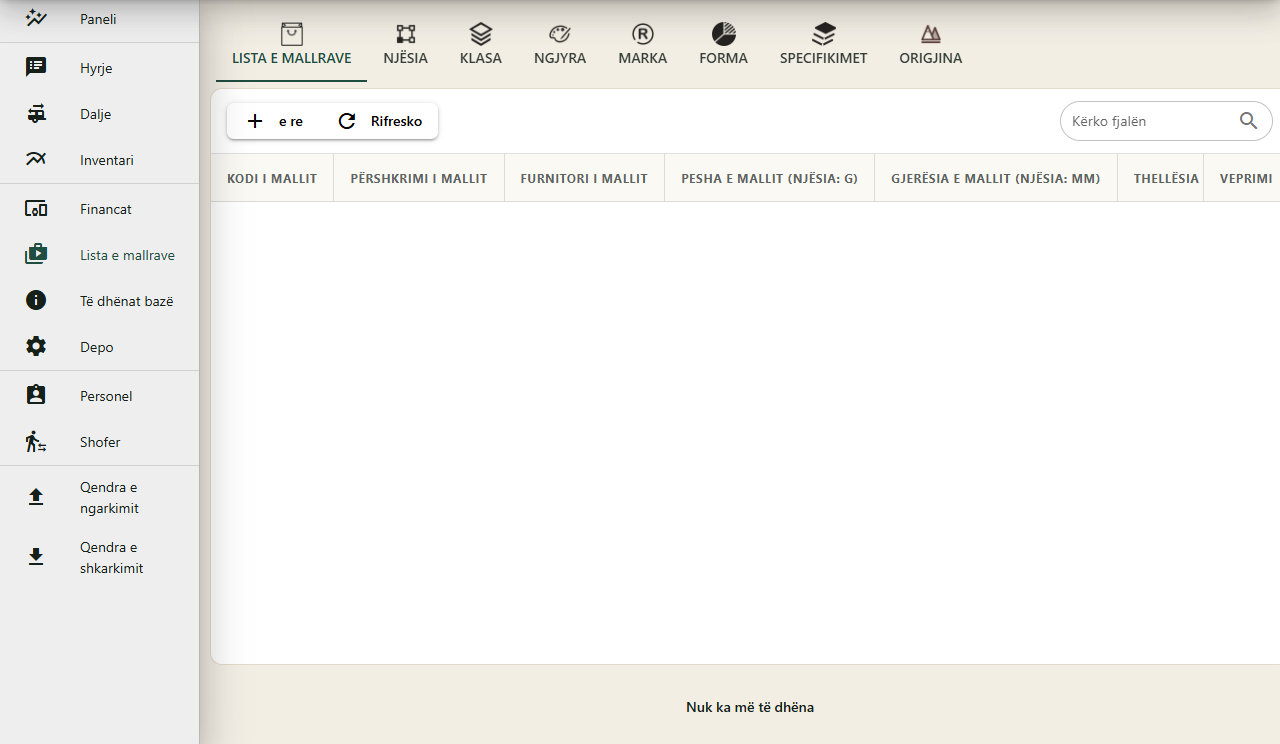
Task: Click the Qendra e ngarkimit upload icon
Action: tap(36, 497)
